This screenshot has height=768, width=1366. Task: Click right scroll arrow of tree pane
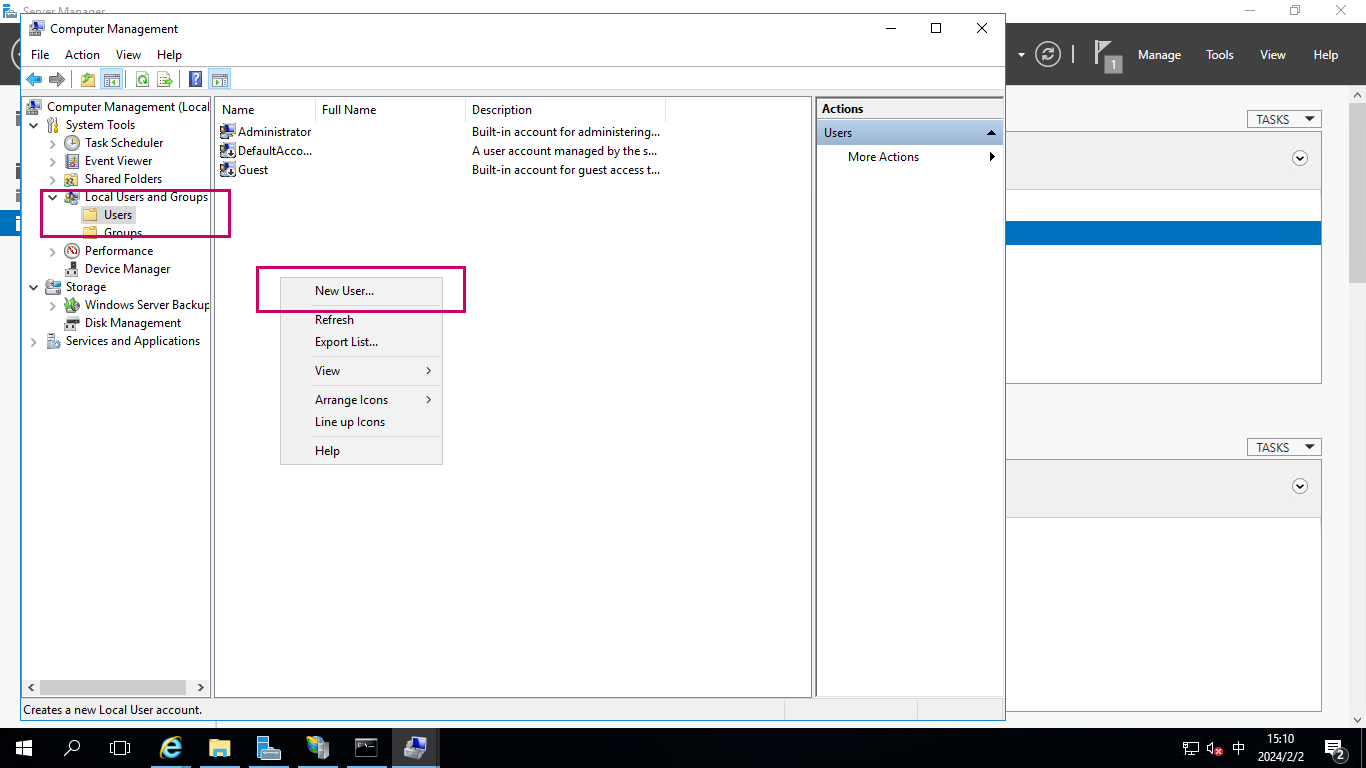pyautogui.click(x=201, y=688)
